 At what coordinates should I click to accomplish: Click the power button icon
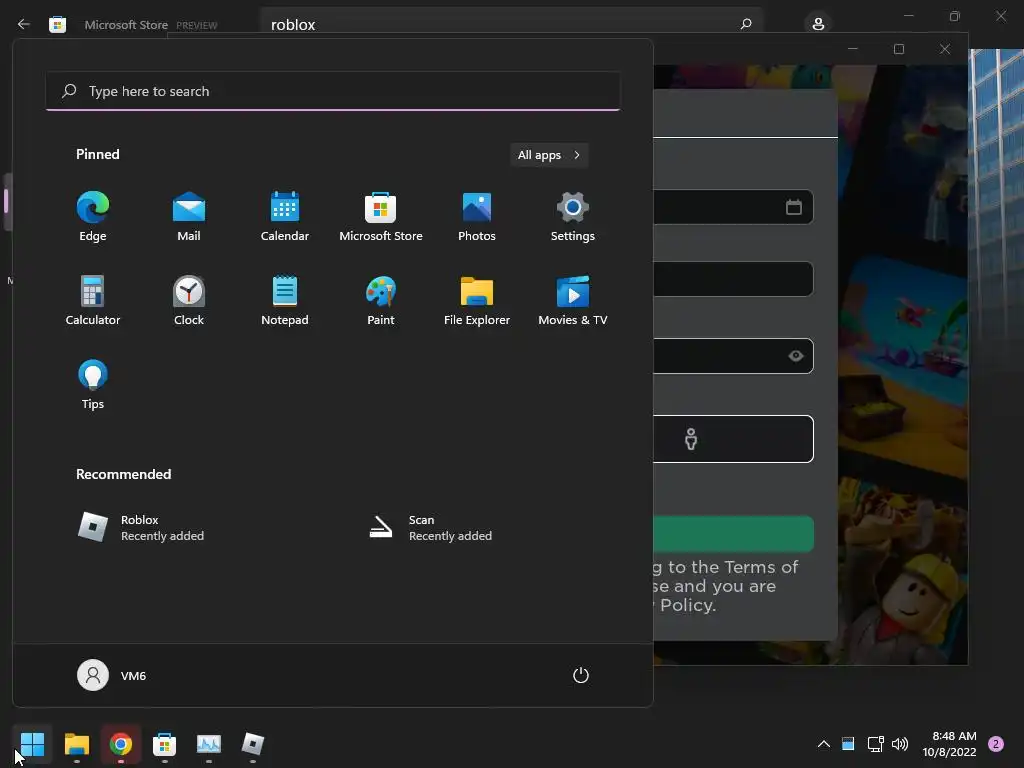581,675
